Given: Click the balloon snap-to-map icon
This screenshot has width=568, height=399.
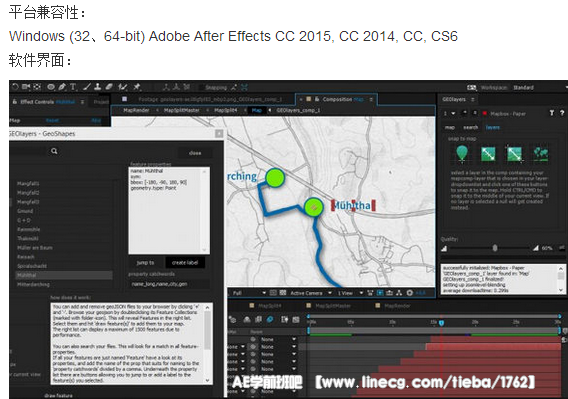Looking at the screenshot, I should point(462,153).
